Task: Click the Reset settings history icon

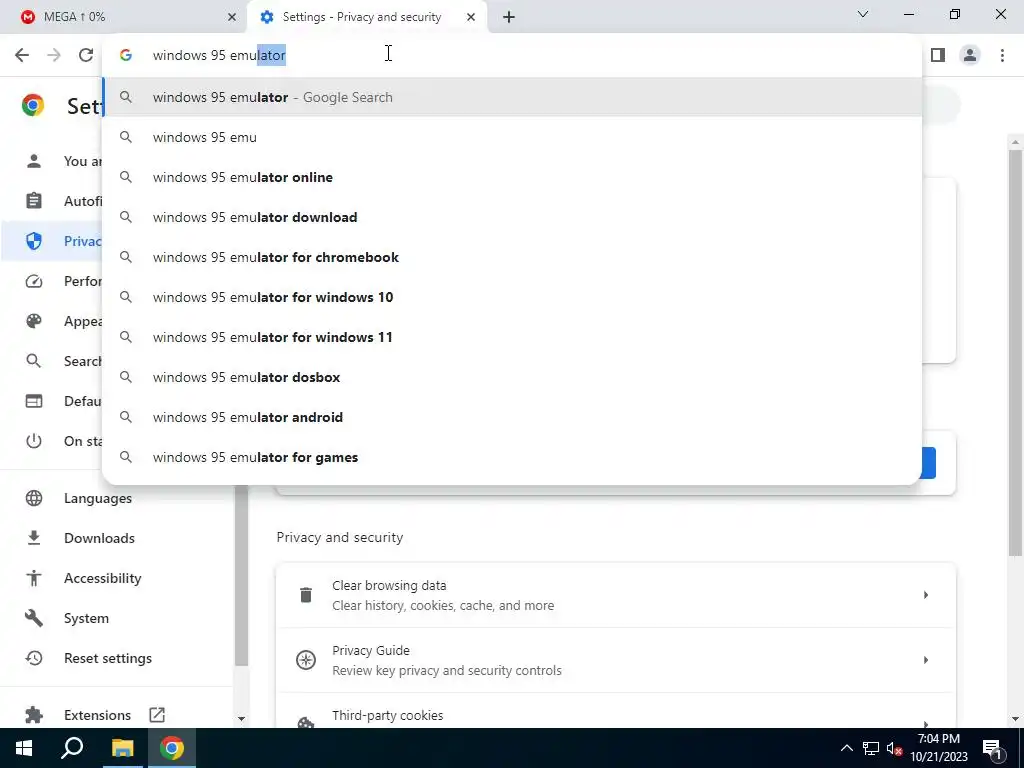Action: point(34,658)
